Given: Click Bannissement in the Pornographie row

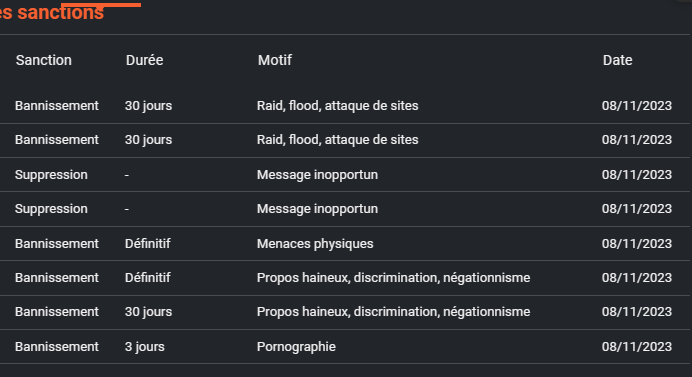Looking at the screenshot, I should click(x=57, y=347).
